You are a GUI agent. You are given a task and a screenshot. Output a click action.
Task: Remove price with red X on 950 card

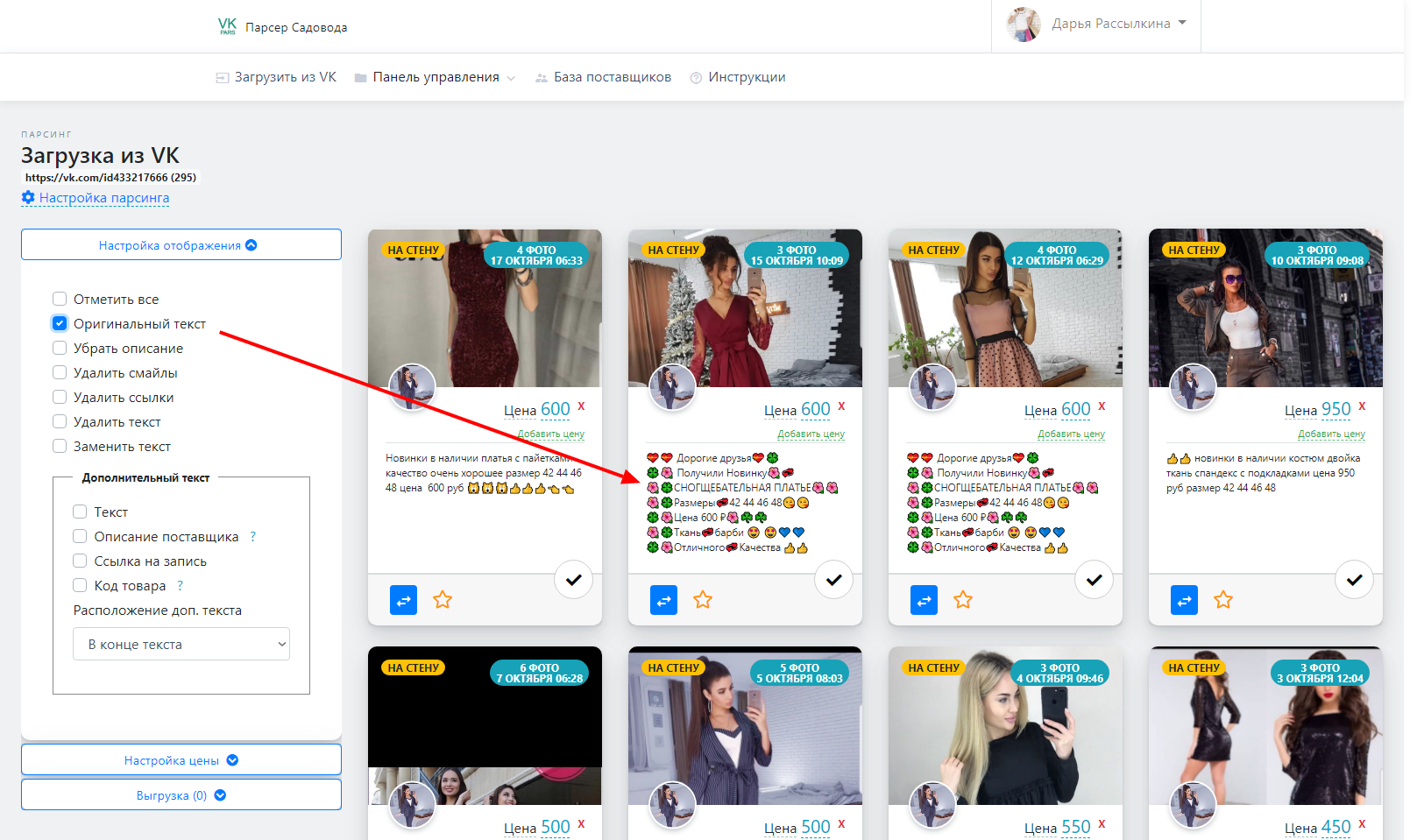click(x=1362, y=406)
